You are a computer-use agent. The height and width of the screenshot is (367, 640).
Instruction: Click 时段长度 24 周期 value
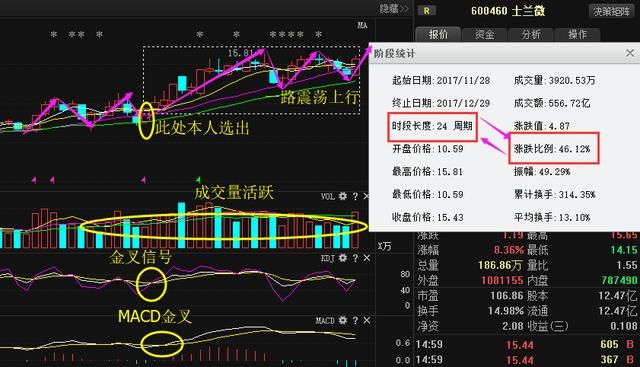[x=432, y=126]
